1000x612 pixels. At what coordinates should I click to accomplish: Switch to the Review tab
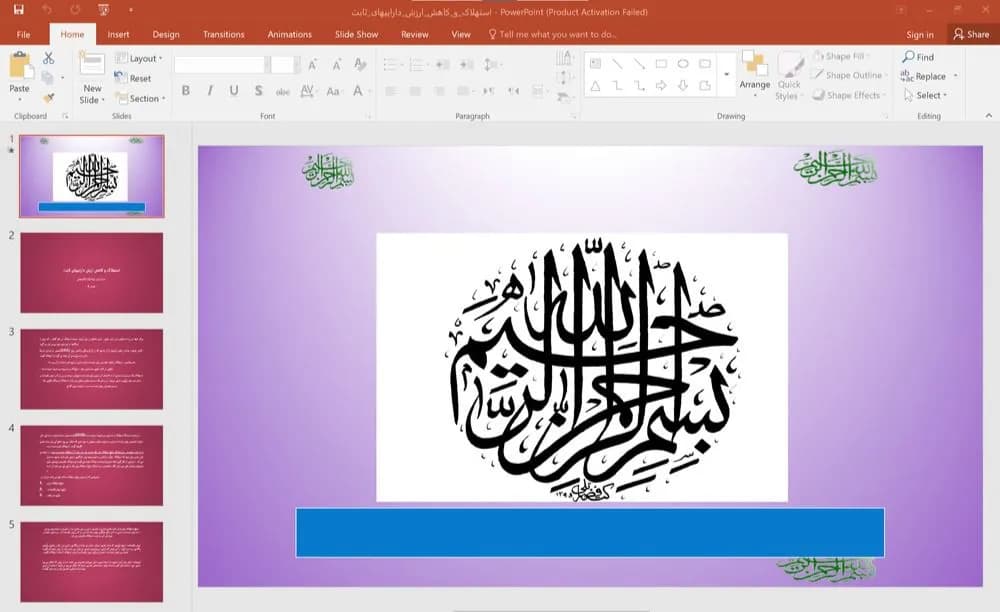point(415,34)
